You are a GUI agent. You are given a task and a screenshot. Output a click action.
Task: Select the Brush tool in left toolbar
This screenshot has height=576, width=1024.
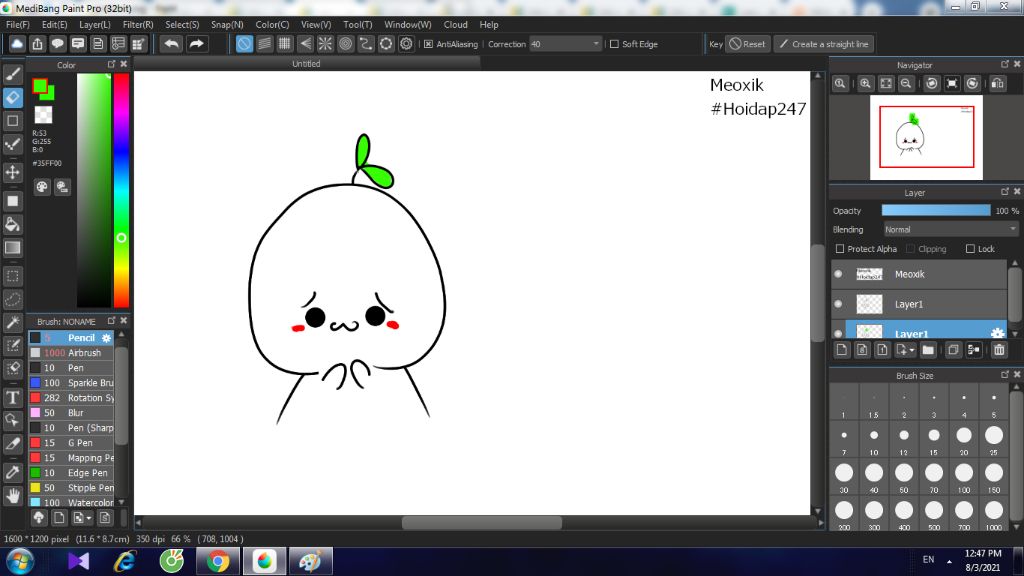[12, 74]
